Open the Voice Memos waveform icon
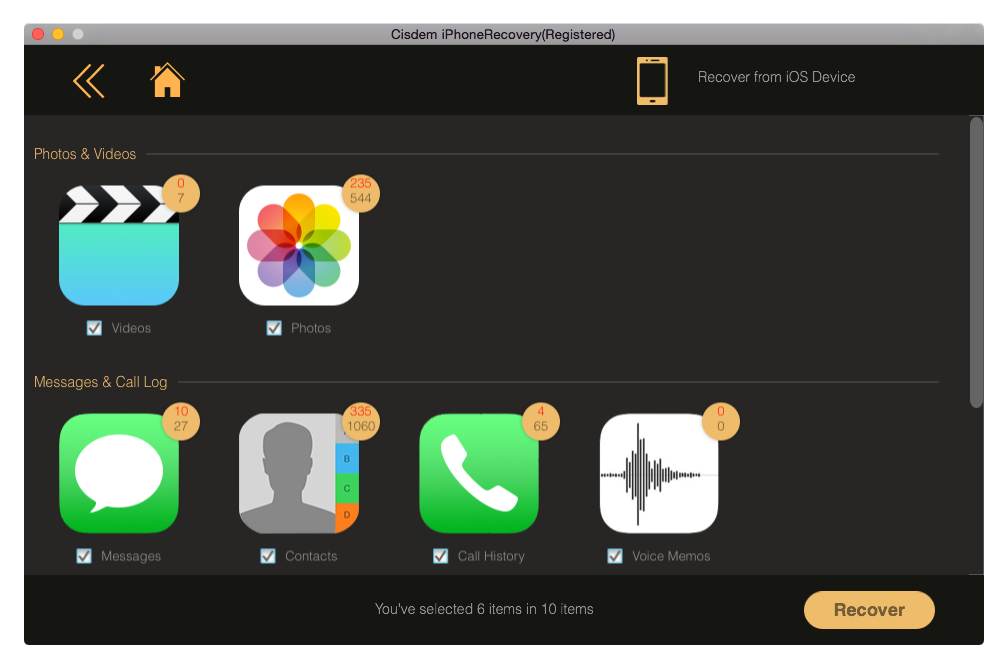This screenshot has height=668, width=1008. coord(659,473)
